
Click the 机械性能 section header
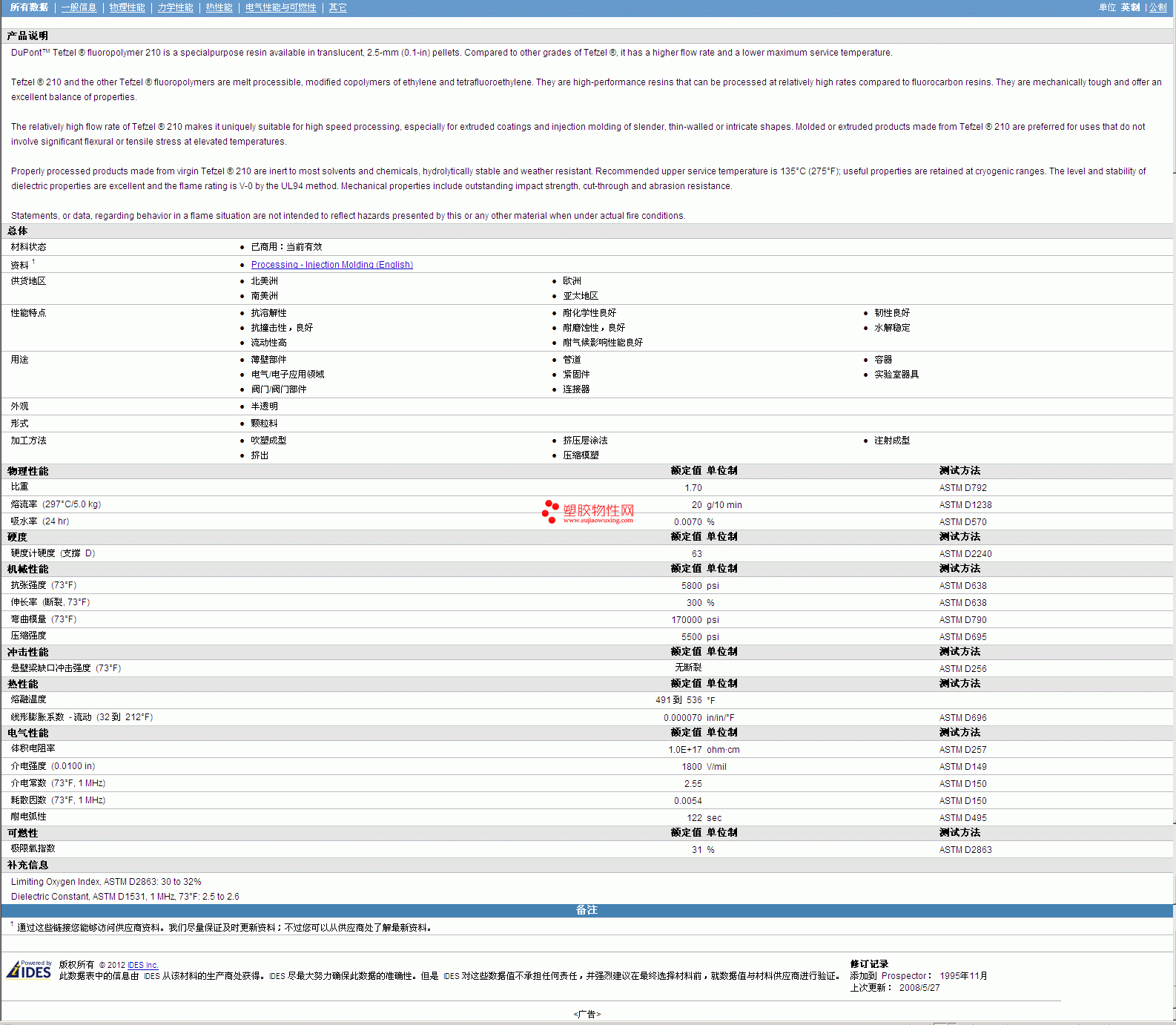27,569
